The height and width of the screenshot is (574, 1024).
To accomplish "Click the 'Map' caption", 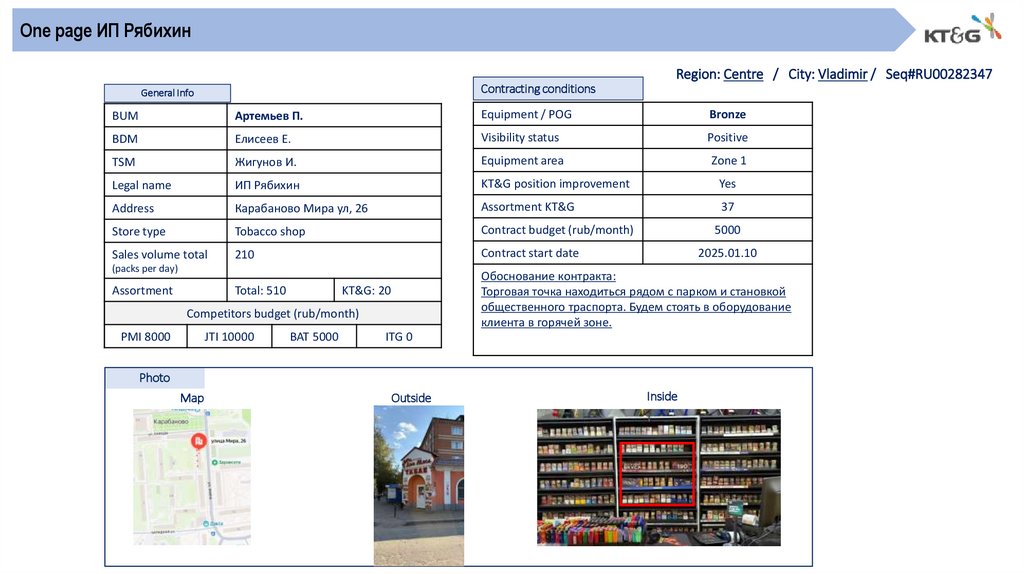I will click(x=192, y=398).
